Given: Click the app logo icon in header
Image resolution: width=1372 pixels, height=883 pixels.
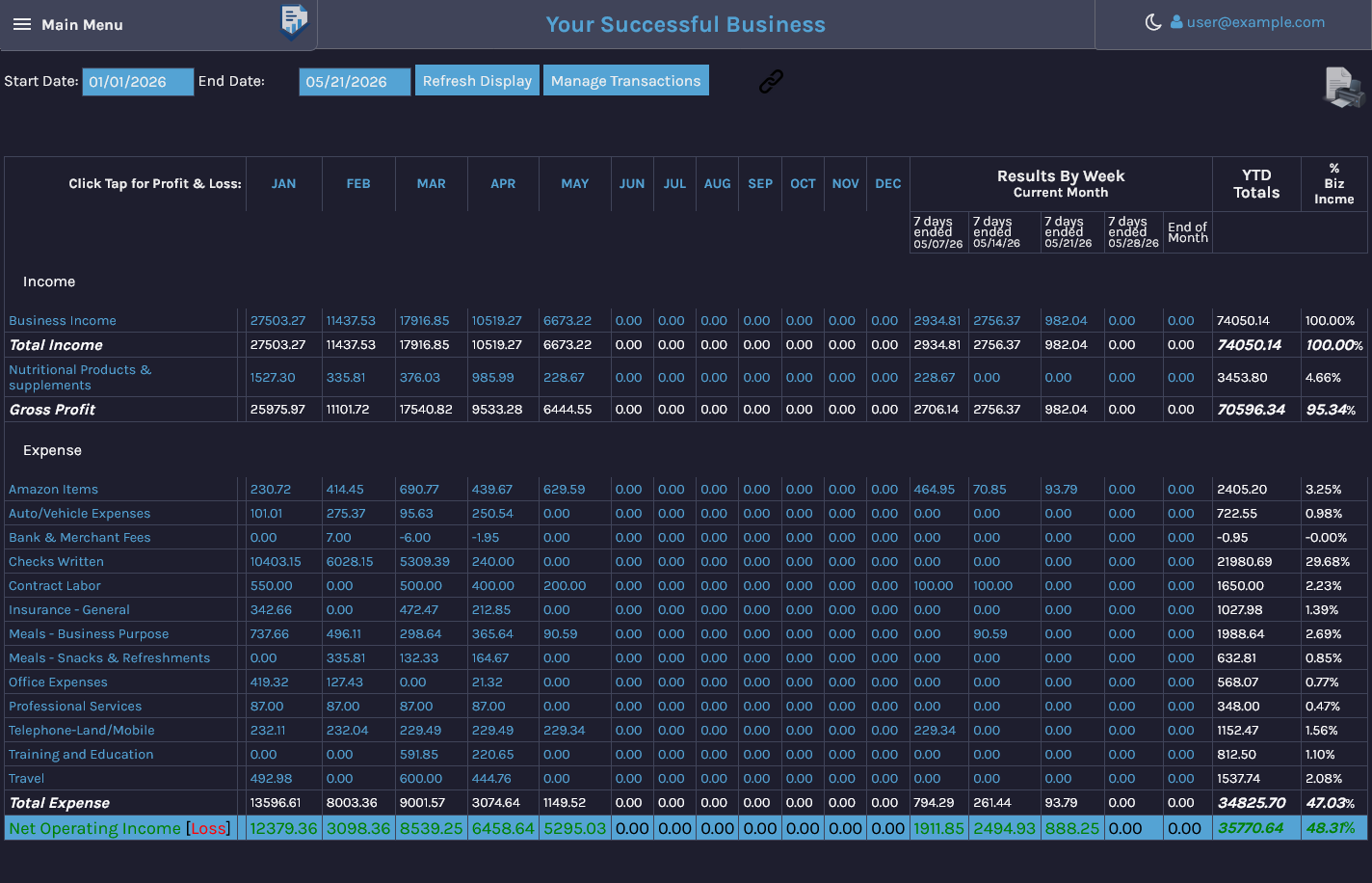Looking at the screenshot, I should (294, 21).
